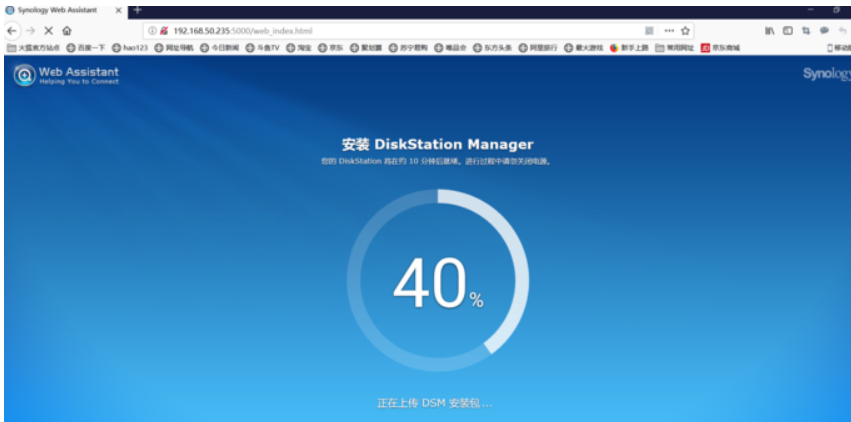Click the QR code icon in address bar
This screenshot has width=851, height=422.
coord(649,31)
